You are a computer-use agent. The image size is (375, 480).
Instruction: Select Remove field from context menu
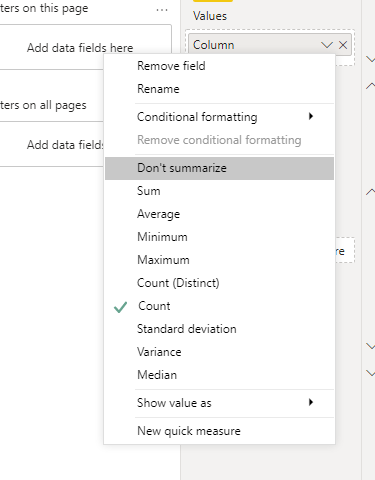point(219,66)
